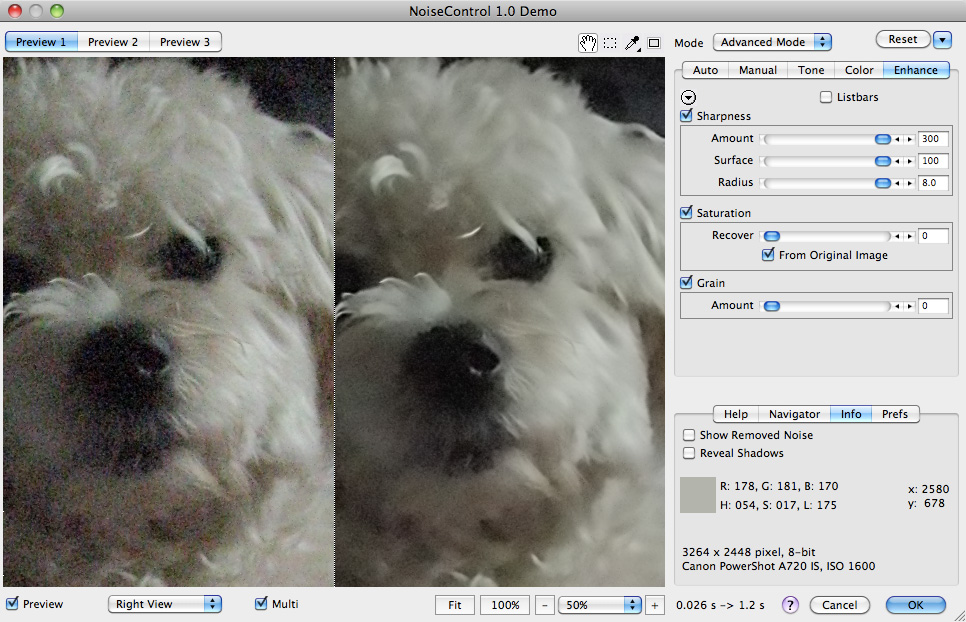
Task: Open the Right View dropdown
Action: [x=164, y=604]
